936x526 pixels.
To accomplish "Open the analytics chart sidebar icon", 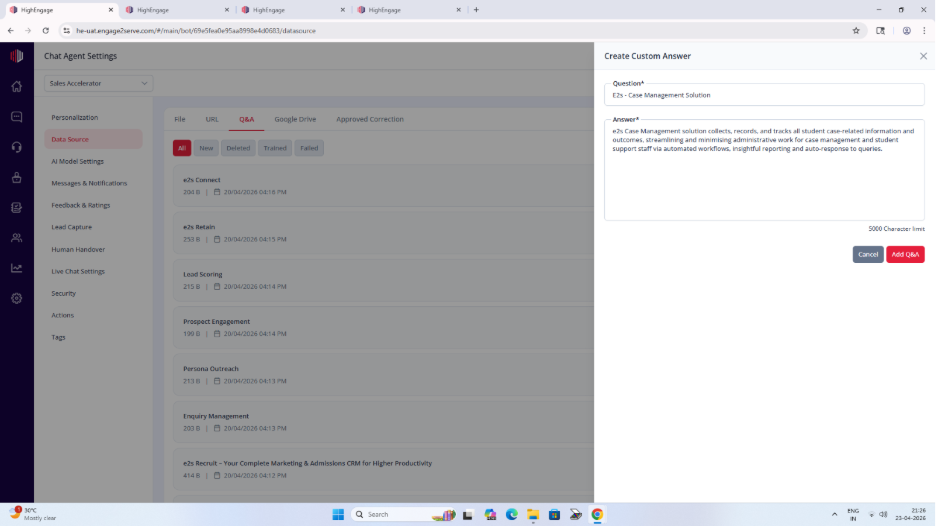I will coord(17,268).
